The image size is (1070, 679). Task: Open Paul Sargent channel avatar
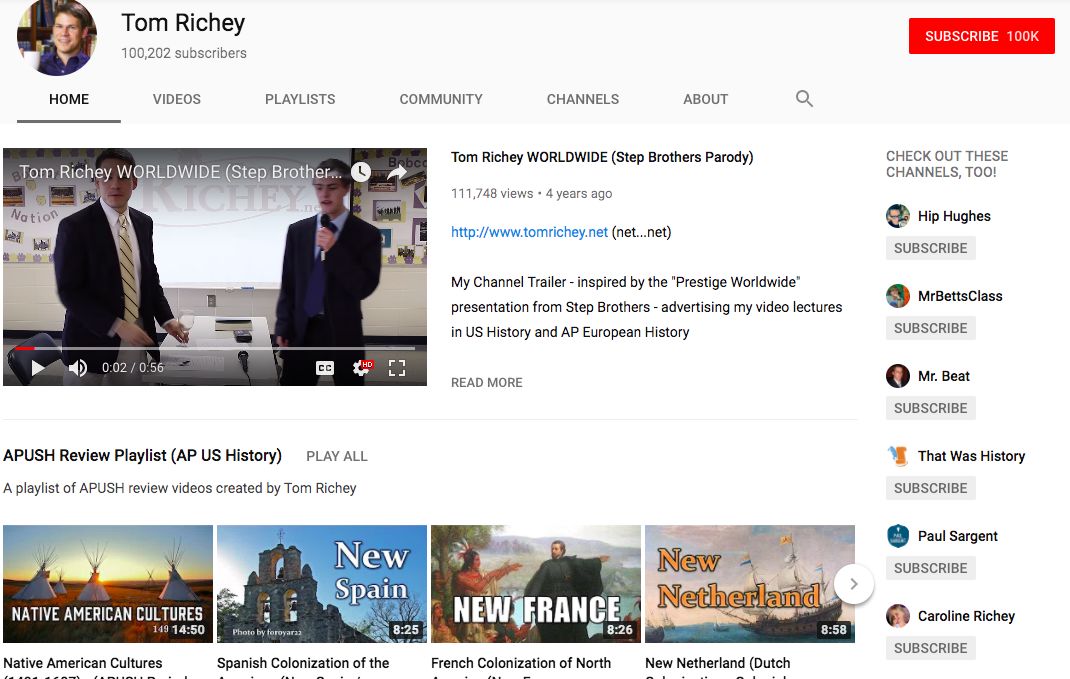pyautogui.click(x=897, y=536)
